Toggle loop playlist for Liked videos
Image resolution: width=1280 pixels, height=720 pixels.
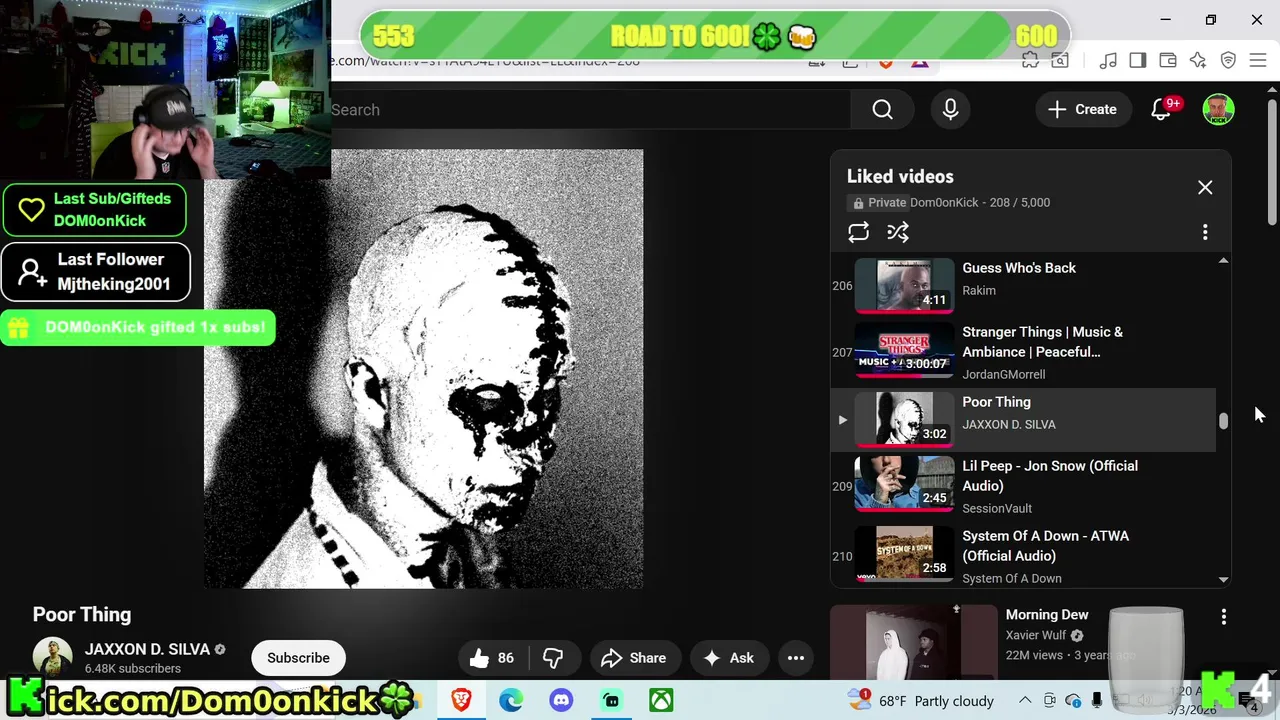coord(858,232)
